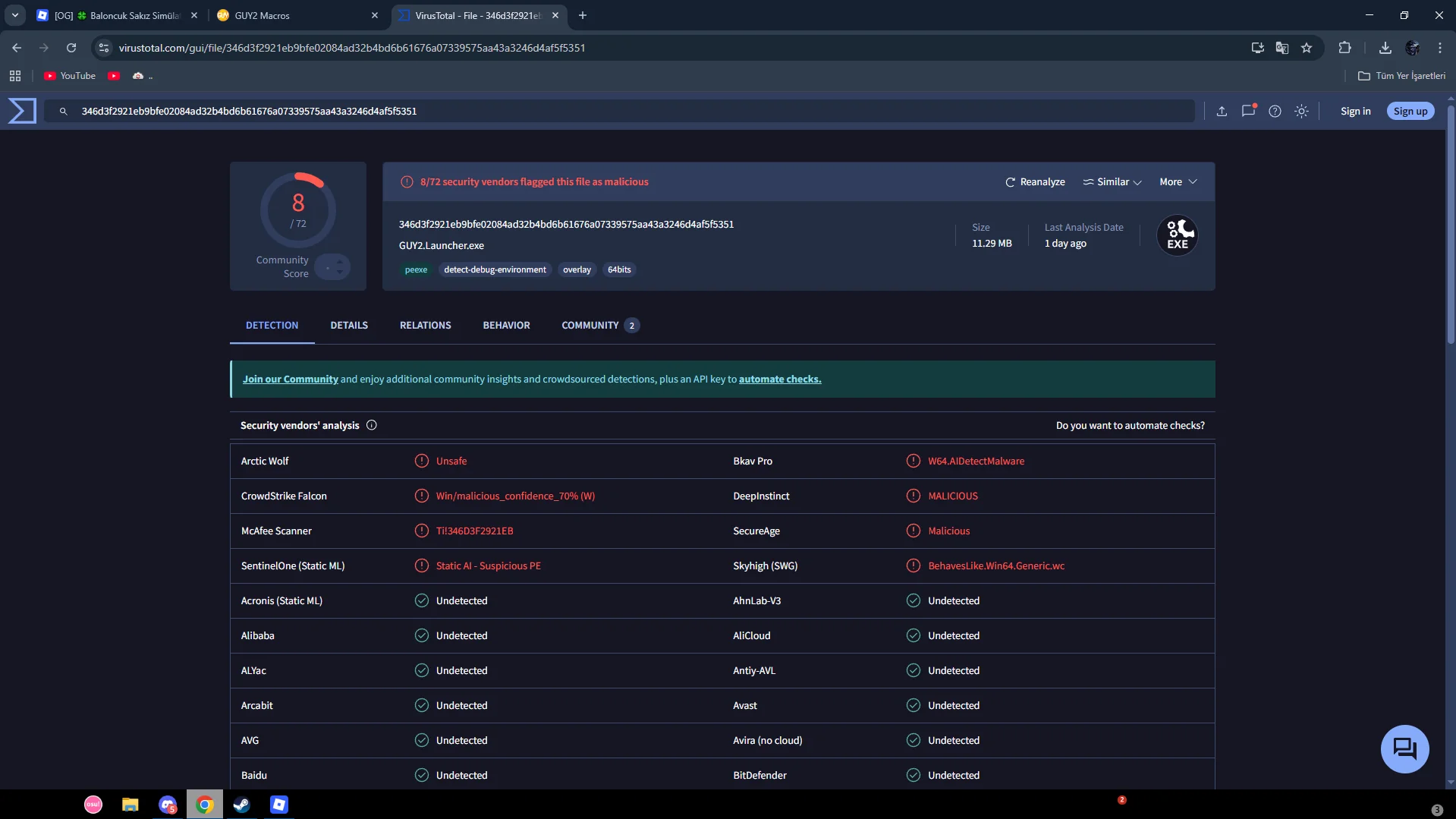Open the apps grid in bookmarks bar

coord(15,76)
